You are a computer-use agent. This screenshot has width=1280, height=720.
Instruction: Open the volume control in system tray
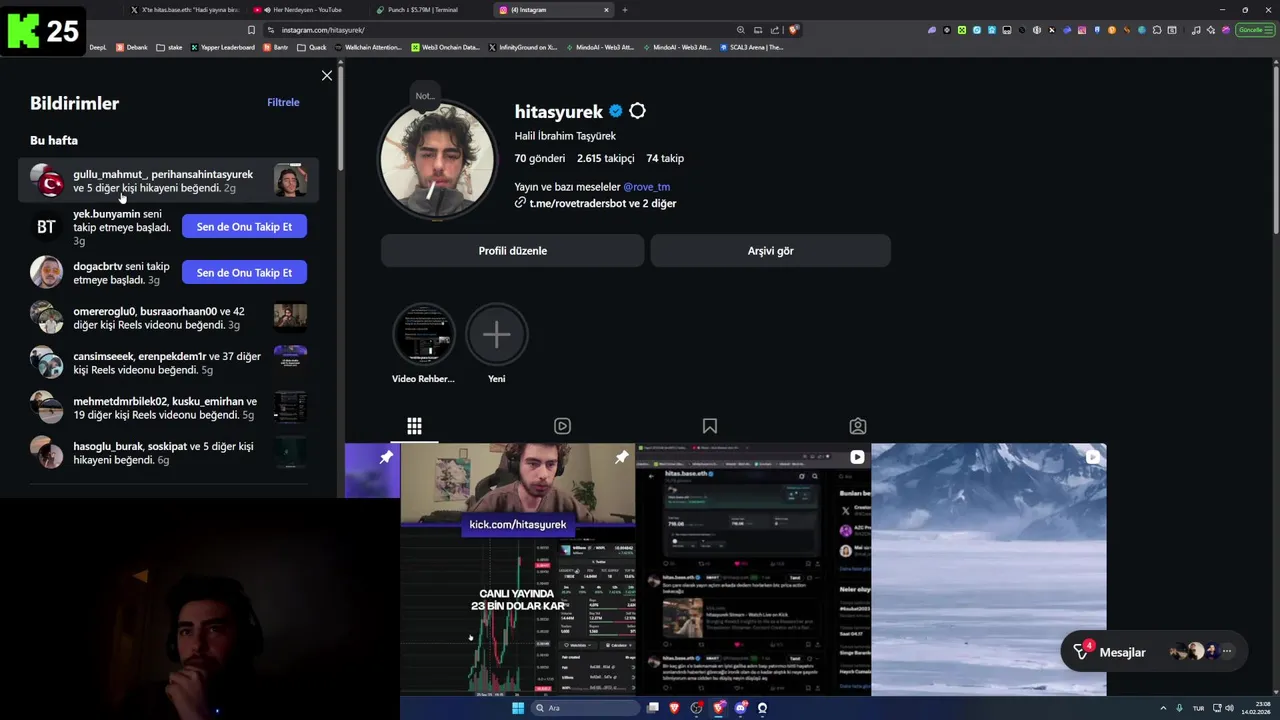click(1230, 708)
